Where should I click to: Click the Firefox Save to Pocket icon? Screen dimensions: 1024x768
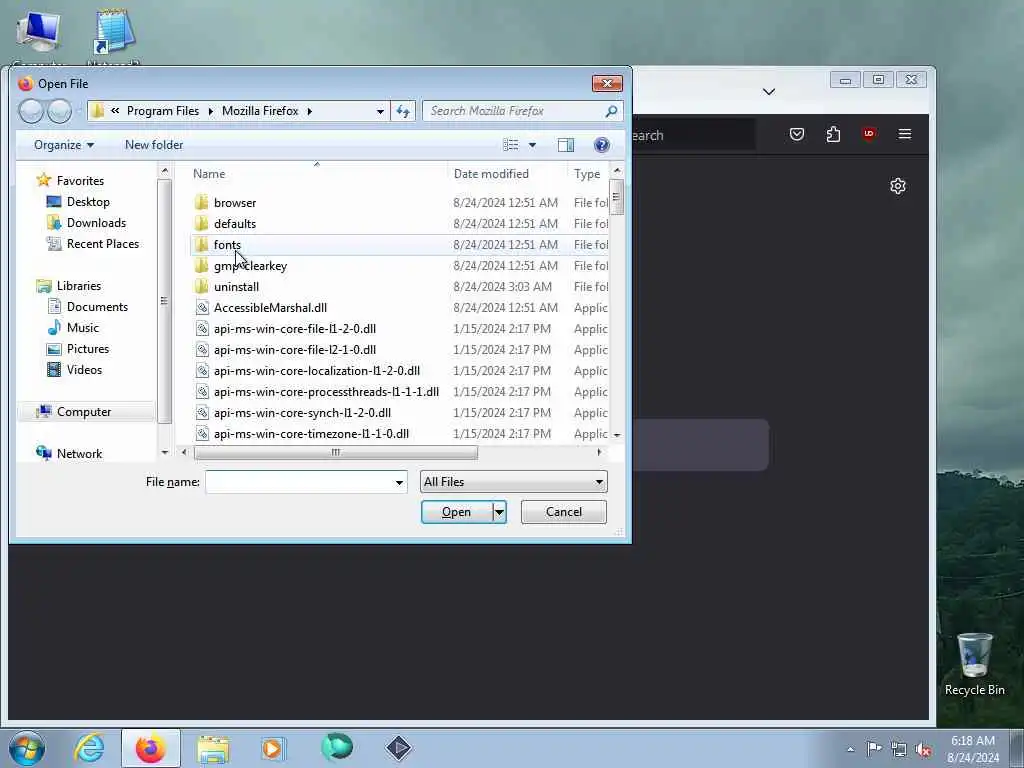pyautogui.click(x=797, y=135)
